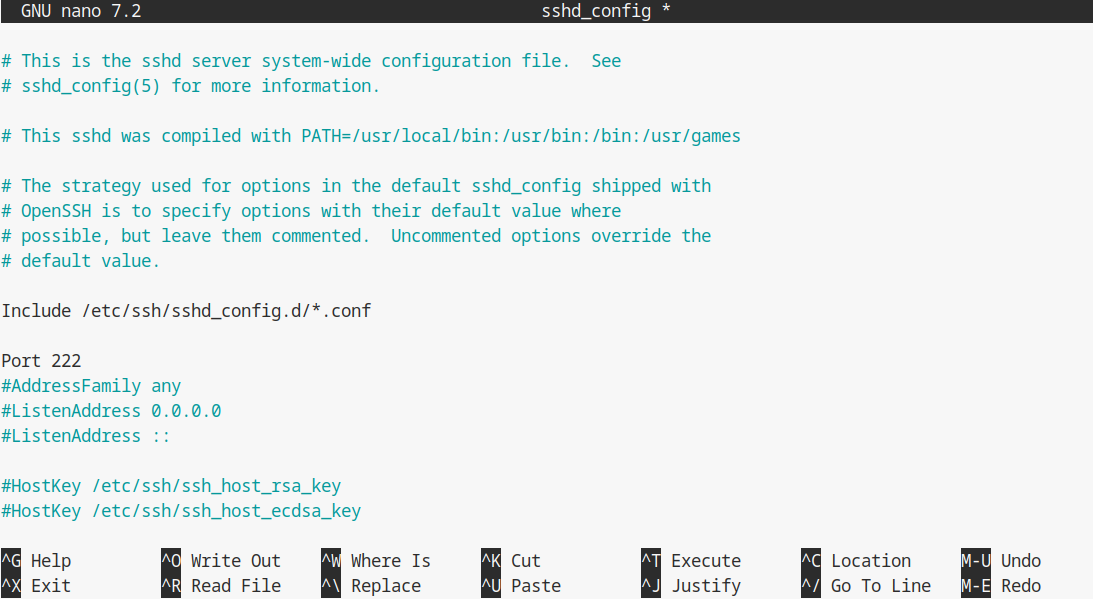Place cursor on #ListenAddress 0.0.0.0 line
This screenshot has height=599, width=1093.
111,411
